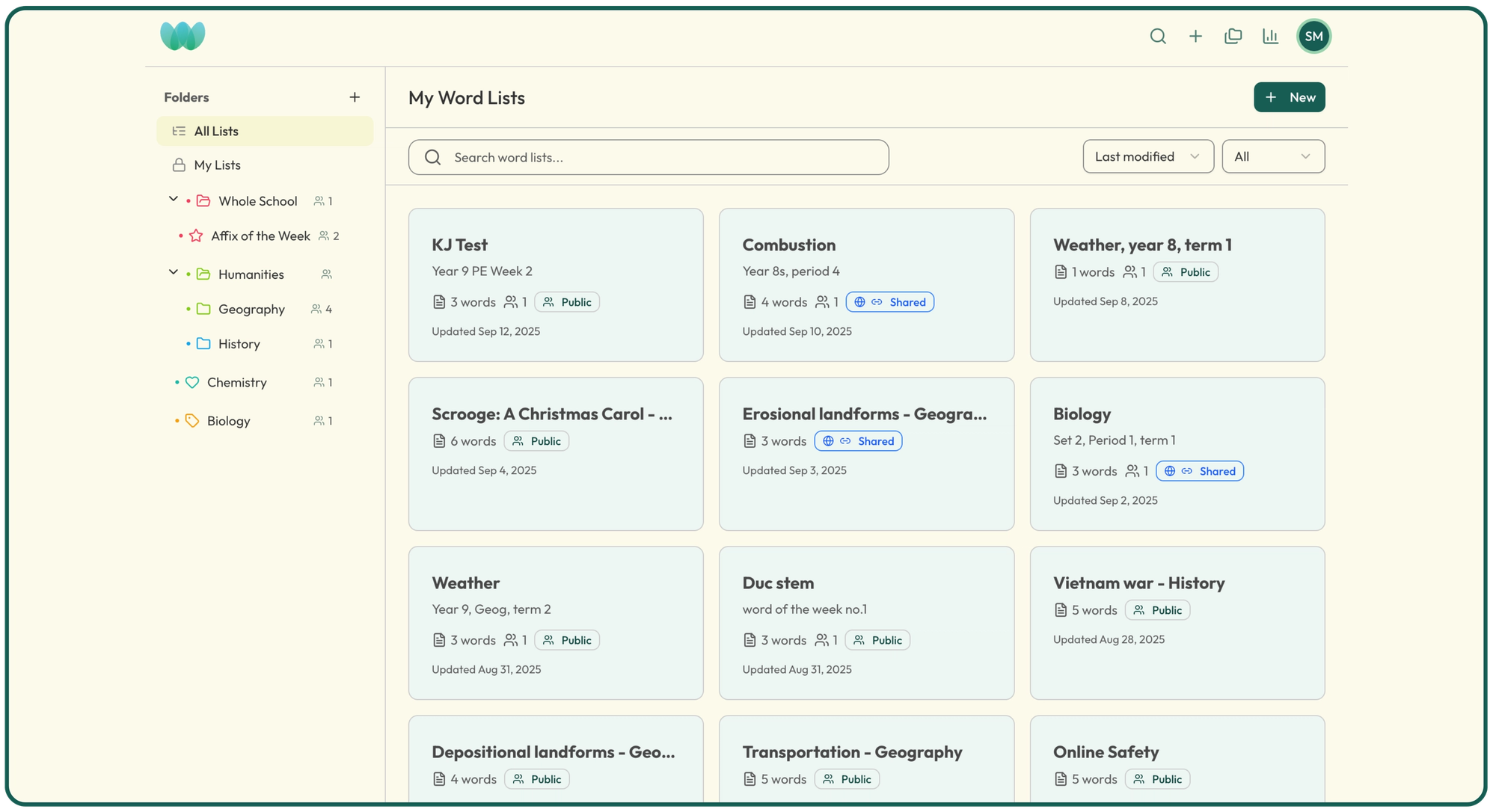
Task: Open the Last modified sort dropdown
Action: tap(1147, 156)
